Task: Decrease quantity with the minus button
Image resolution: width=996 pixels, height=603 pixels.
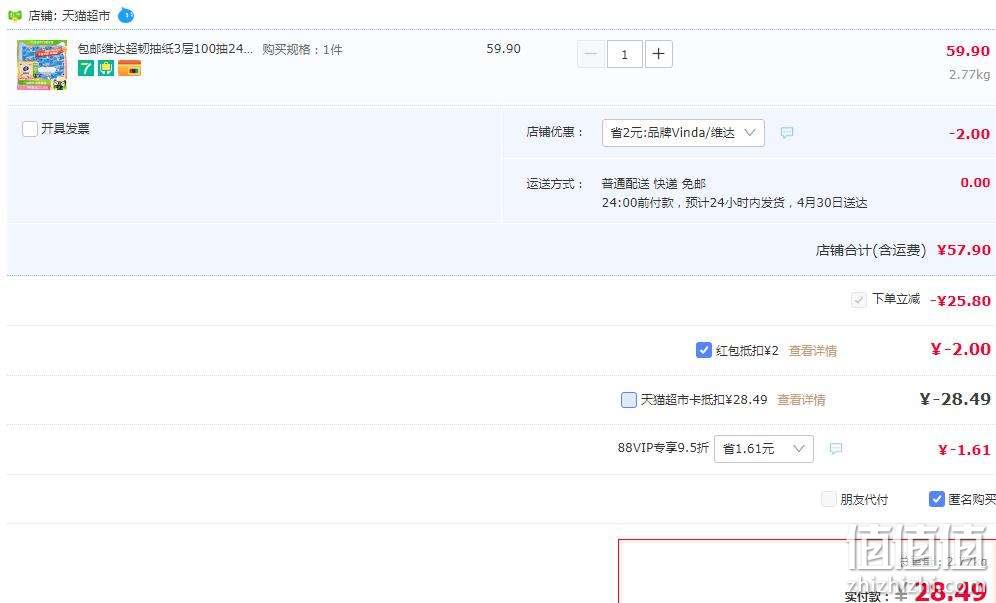Action: (591, 54)
